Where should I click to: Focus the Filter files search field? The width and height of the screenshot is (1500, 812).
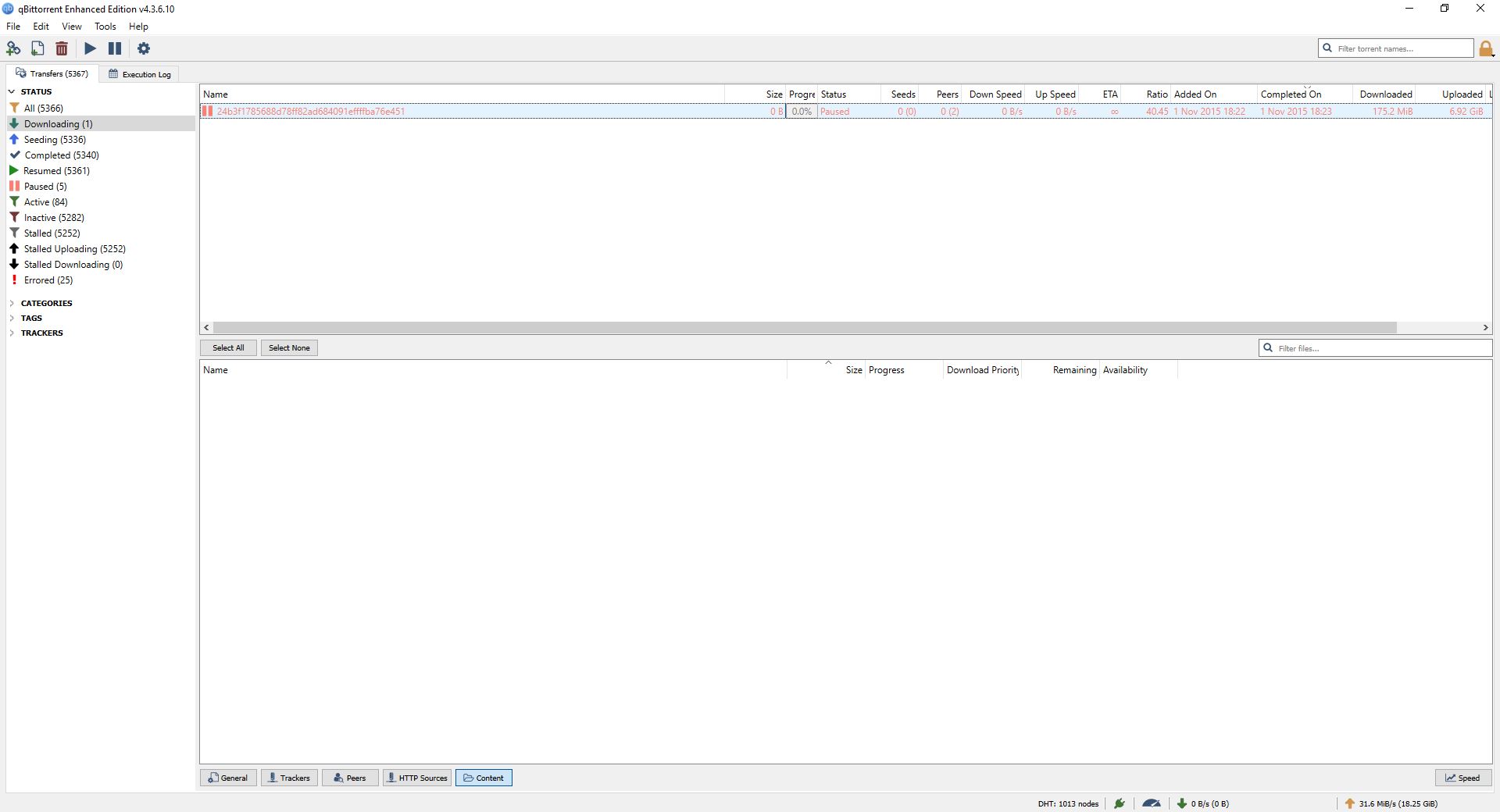1376,348
